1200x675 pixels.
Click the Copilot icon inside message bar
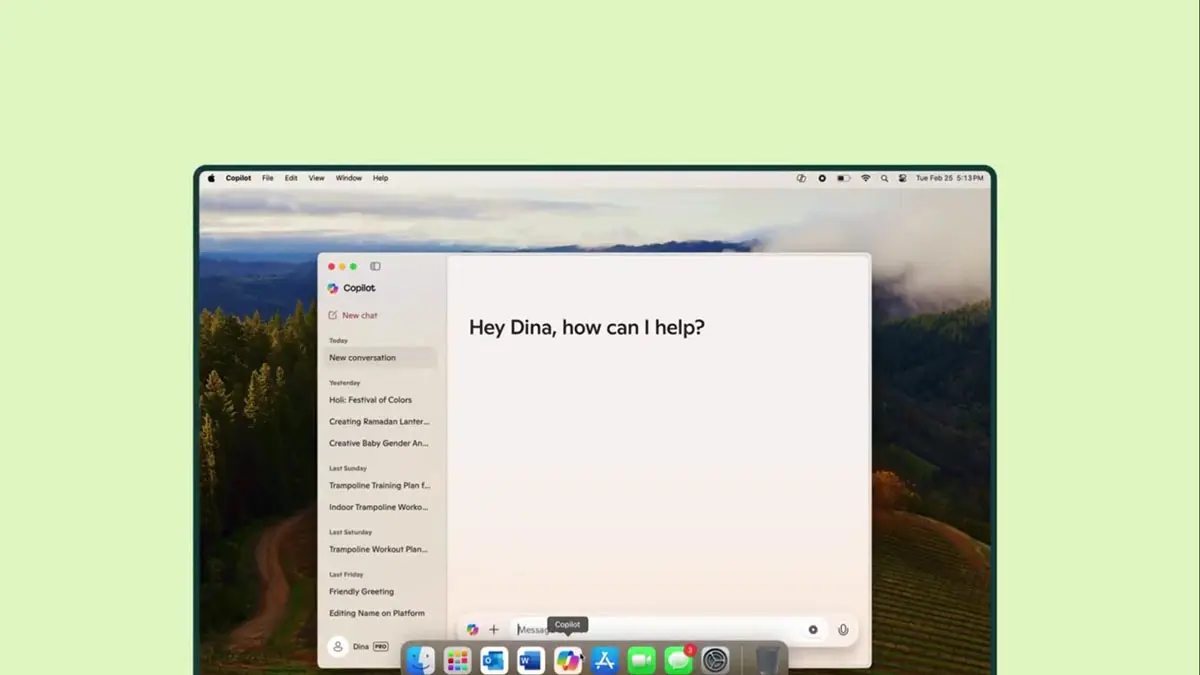click(x=471, y=629)
